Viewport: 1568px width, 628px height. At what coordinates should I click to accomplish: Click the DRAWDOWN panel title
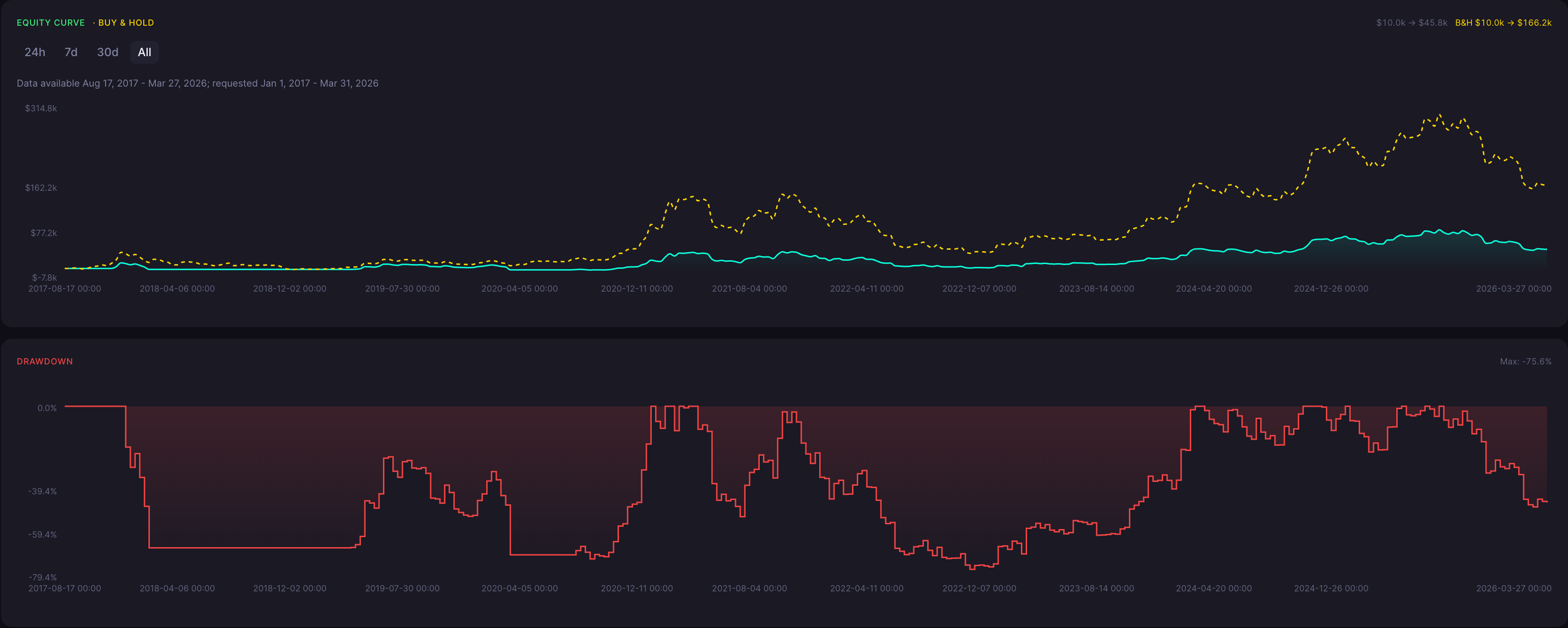coord(44,362)
